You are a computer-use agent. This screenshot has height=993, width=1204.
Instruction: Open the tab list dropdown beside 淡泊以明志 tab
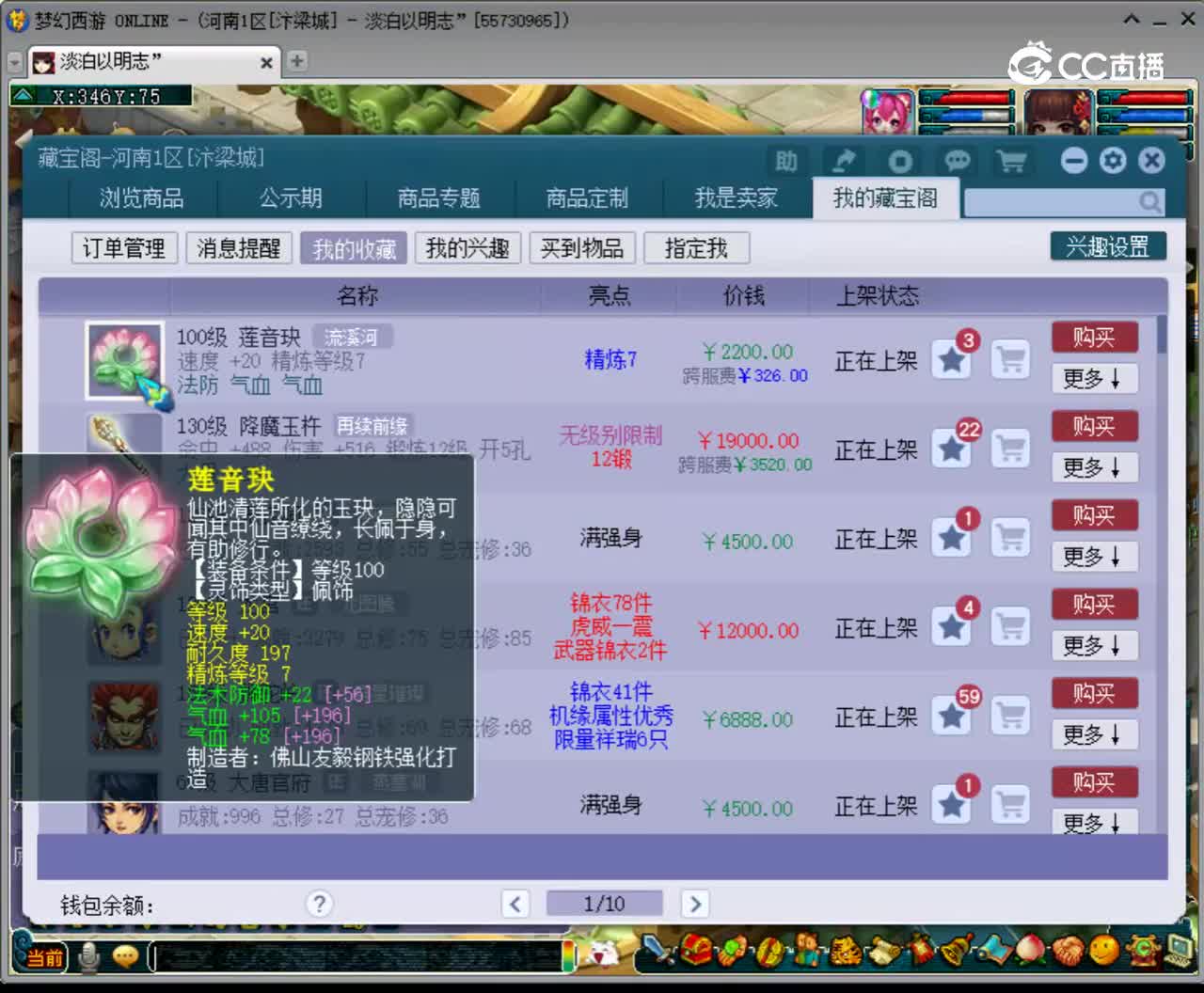pos(14,62)
